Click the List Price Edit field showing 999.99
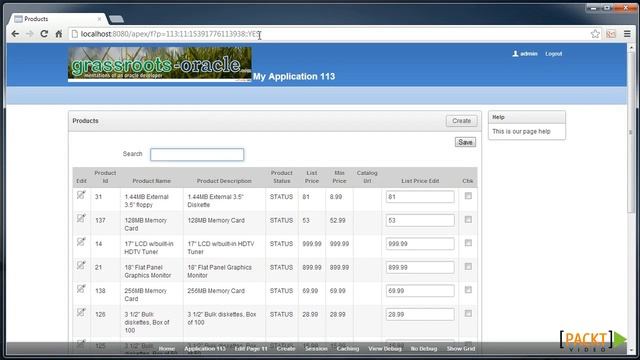This screenshot has width=640, height=360. (x=420, y=244)
